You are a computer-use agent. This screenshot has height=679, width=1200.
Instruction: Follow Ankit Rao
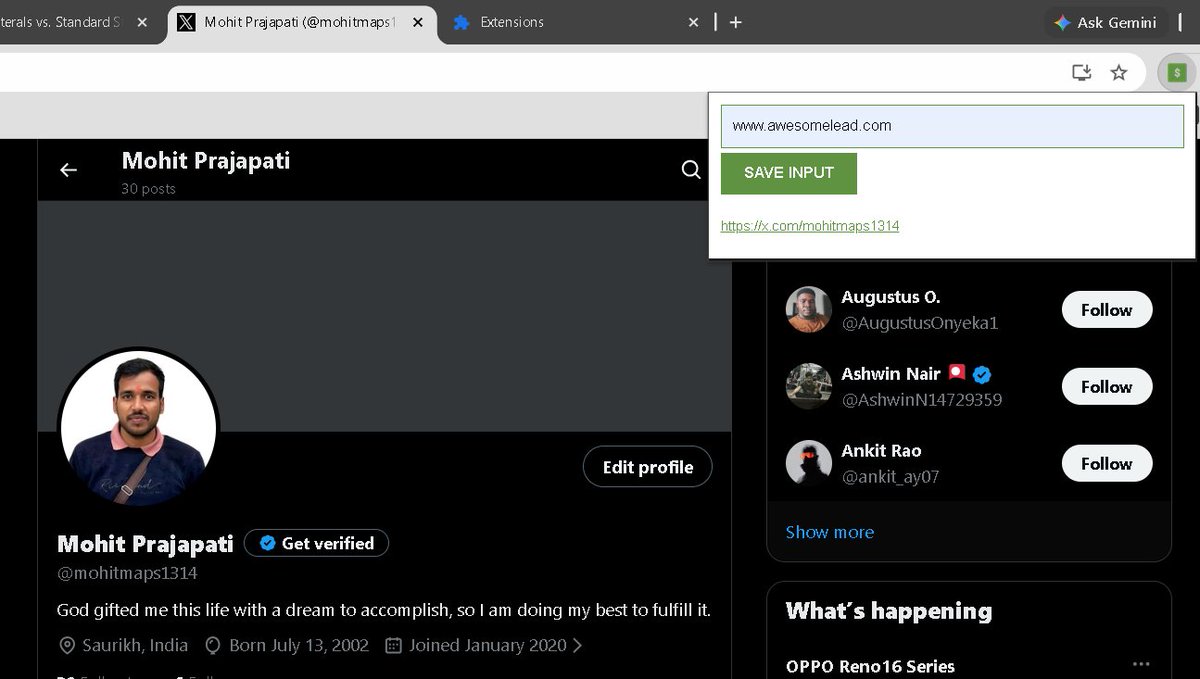(x=1107, y=464)
